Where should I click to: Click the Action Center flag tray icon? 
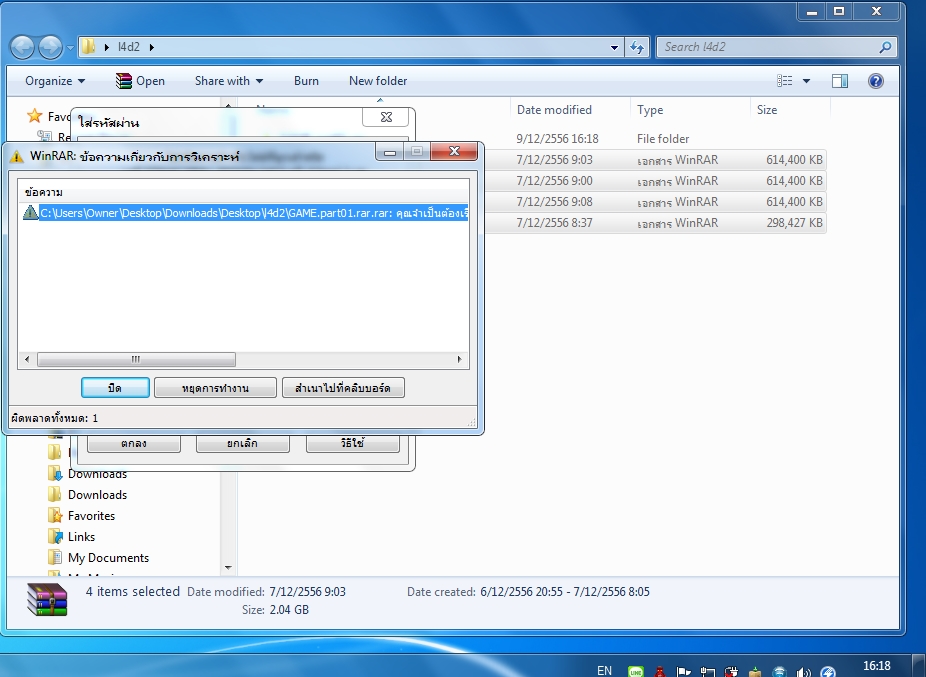coord(683,672)
